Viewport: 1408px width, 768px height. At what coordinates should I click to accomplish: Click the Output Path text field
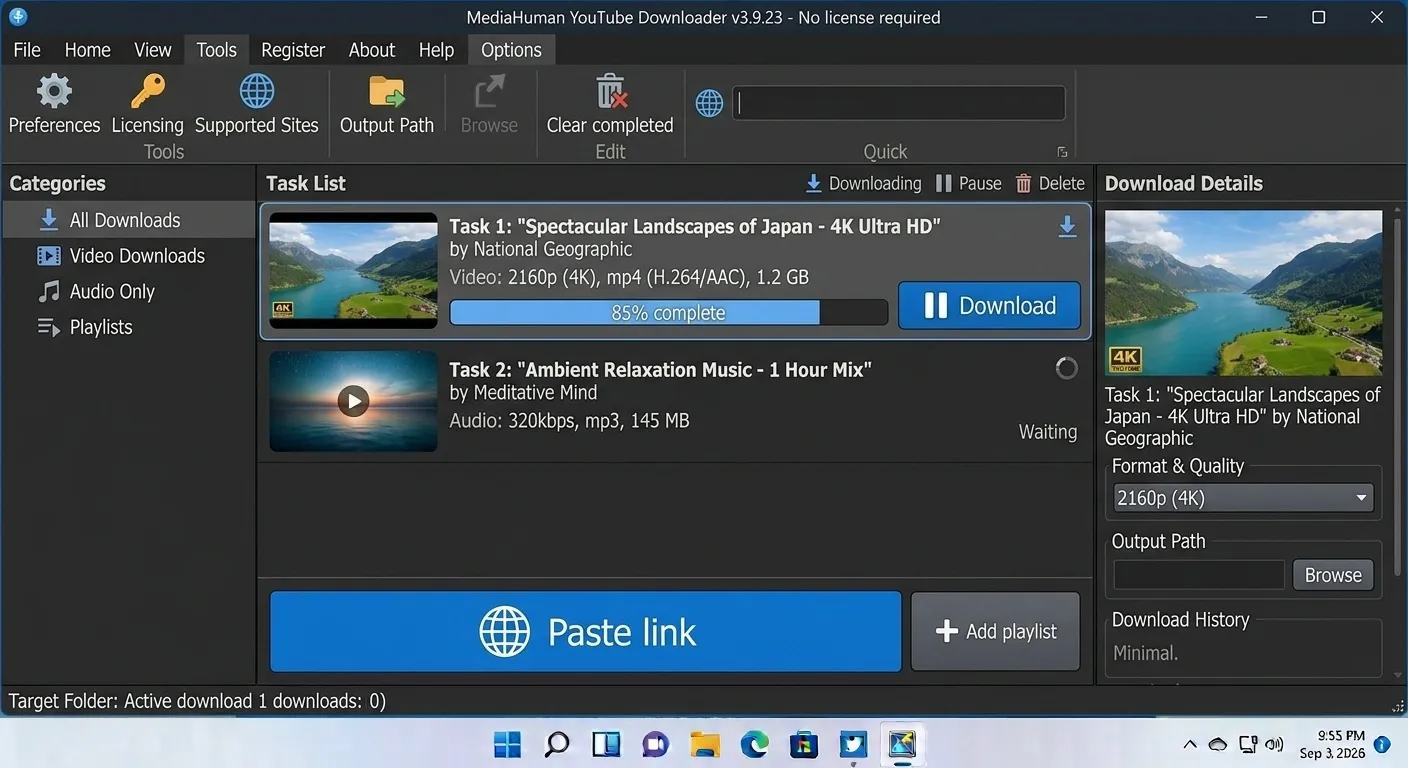pos(1199,575)
